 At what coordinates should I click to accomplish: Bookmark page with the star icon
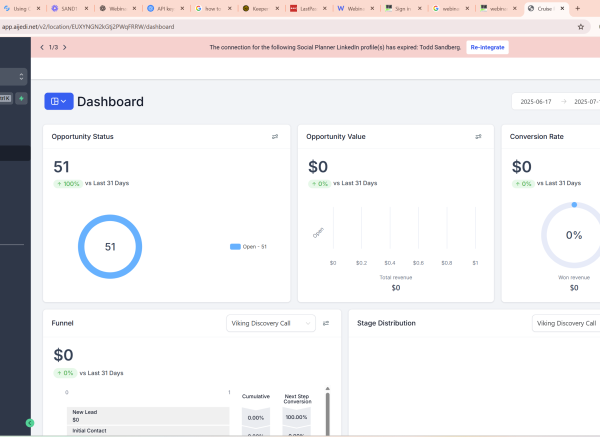pos(580,26)
